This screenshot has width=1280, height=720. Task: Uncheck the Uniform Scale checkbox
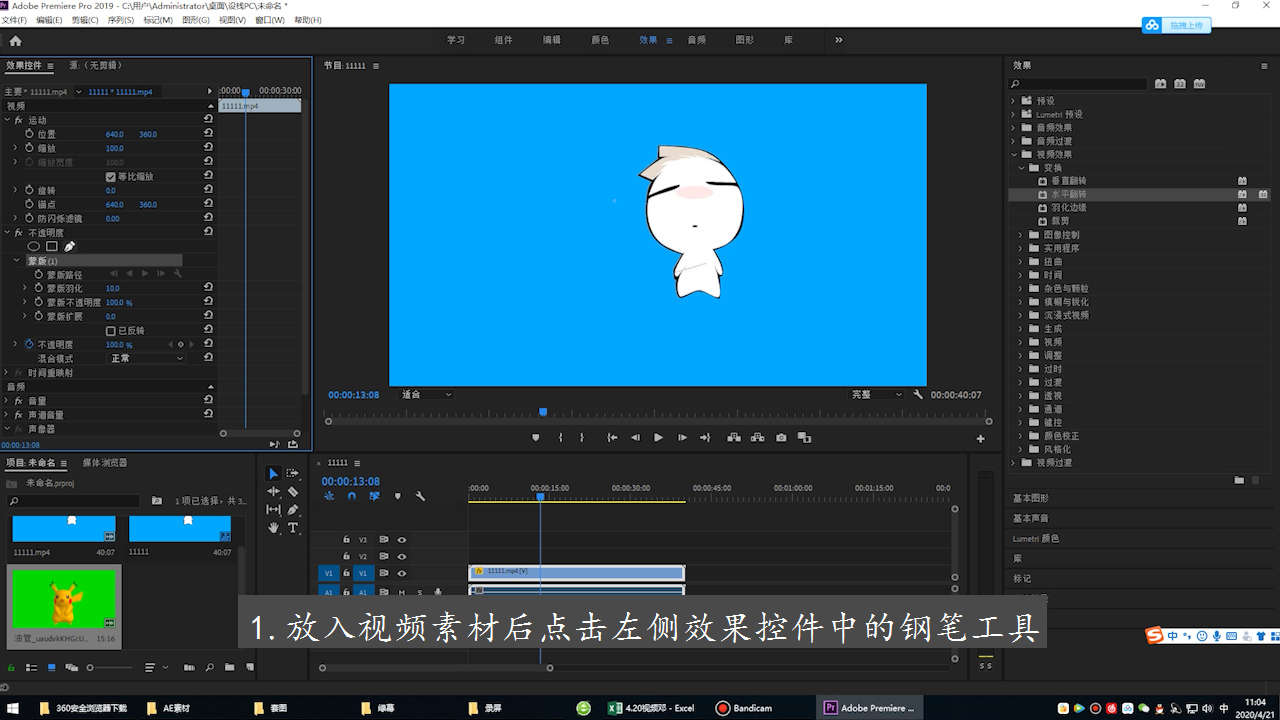[x=111, y=176]
